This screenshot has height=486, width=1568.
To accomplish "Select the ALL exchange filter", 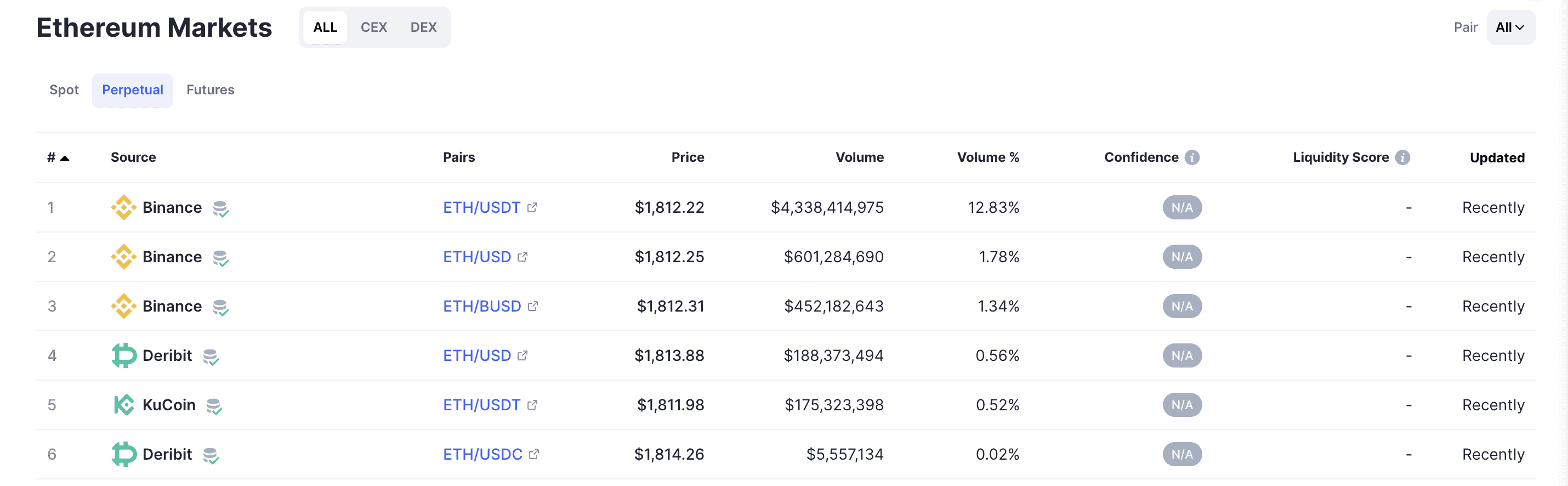I will click(x=325, y=27).
